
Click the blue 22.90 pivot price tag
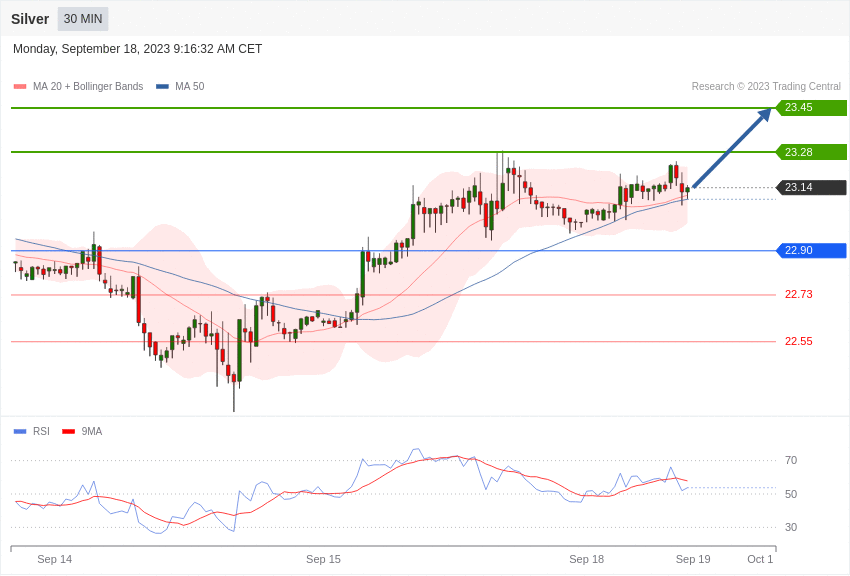812,250
